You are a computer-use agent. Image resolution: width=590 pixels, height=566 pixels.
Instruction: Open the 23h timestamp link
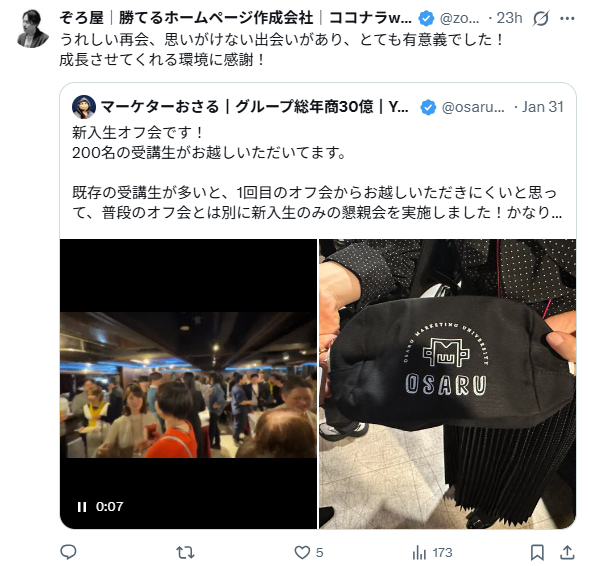tap(509, 18)
